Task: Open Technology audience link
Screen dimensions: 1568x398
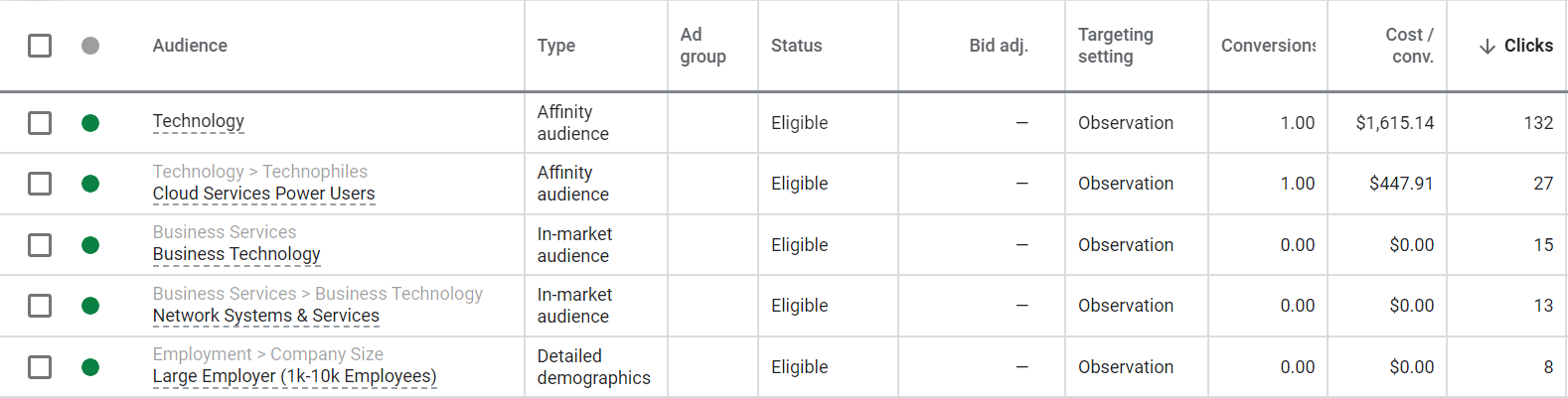Action: tap(198, 121)
